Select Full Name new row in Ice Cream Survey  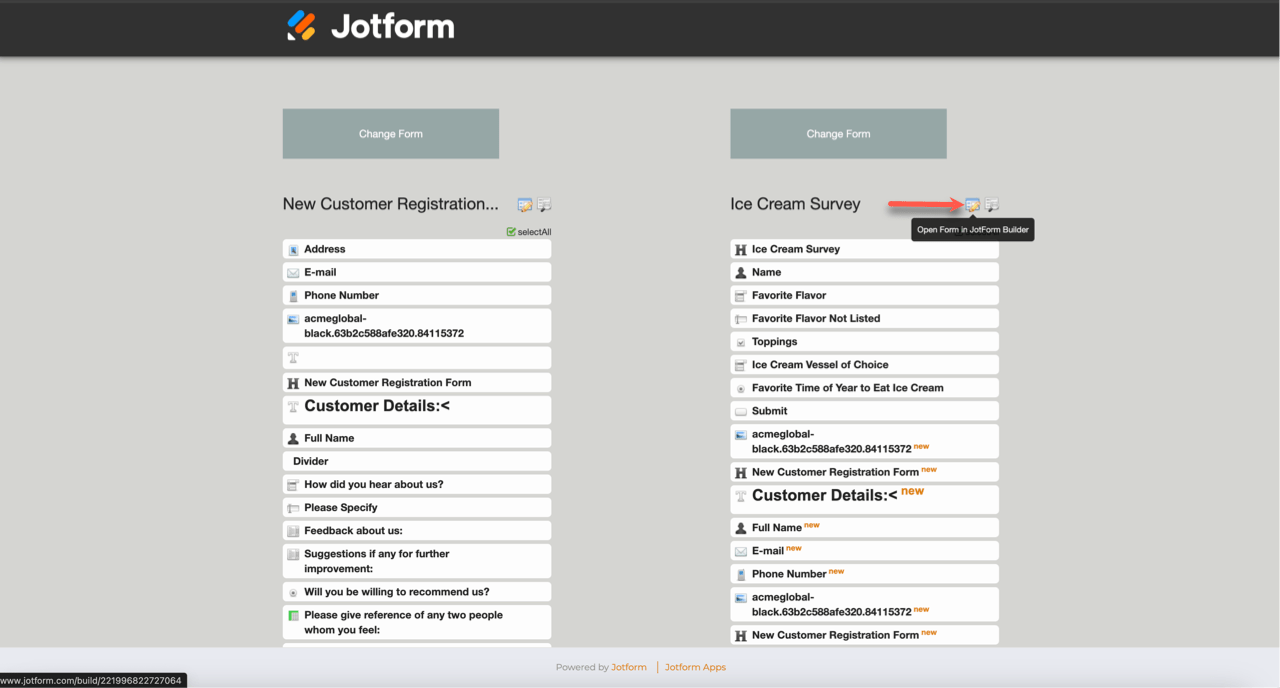(x=865, y=527)
